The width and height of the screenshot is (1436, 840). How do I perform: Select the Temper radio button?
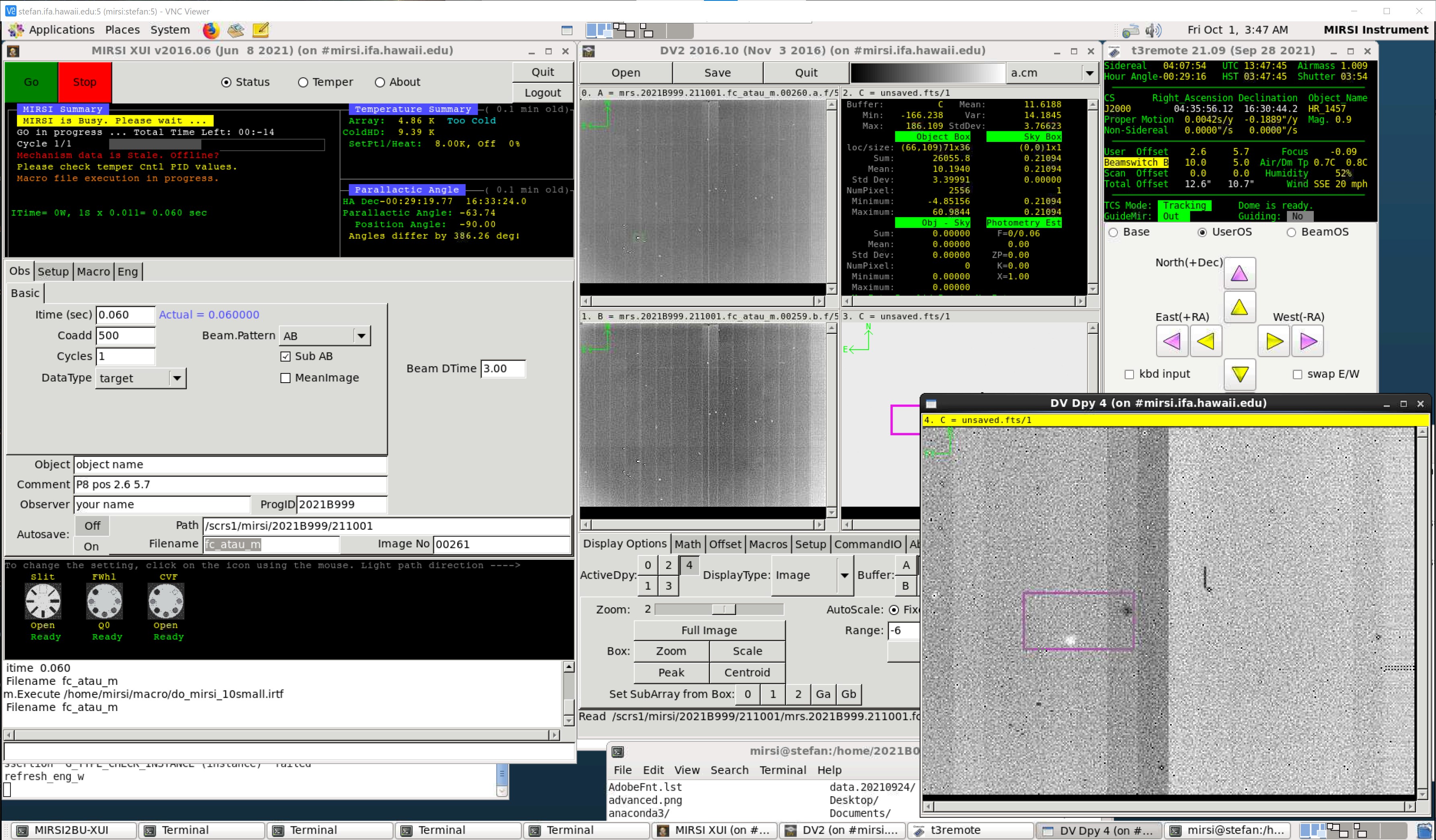tap(303, 83)
